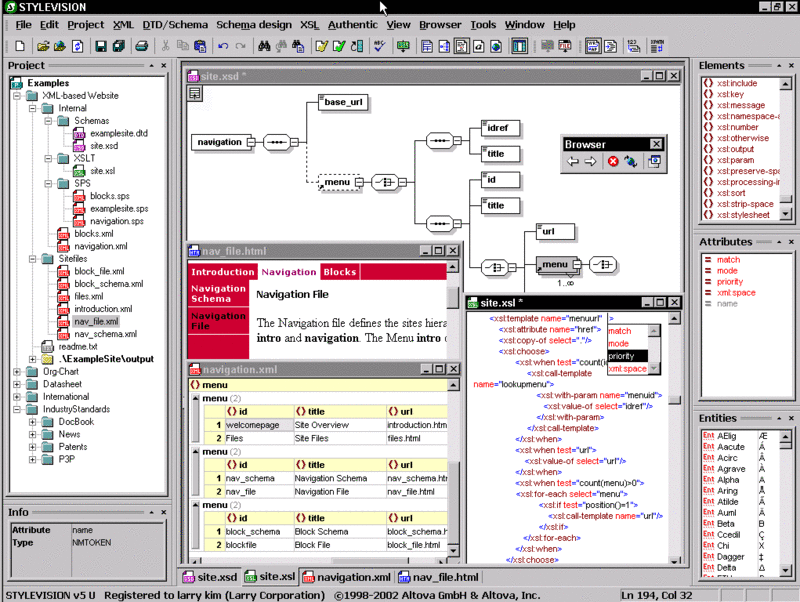Click the Copy toolbar icon
This screenshot has width=800, height=602.
coord(183,46)
